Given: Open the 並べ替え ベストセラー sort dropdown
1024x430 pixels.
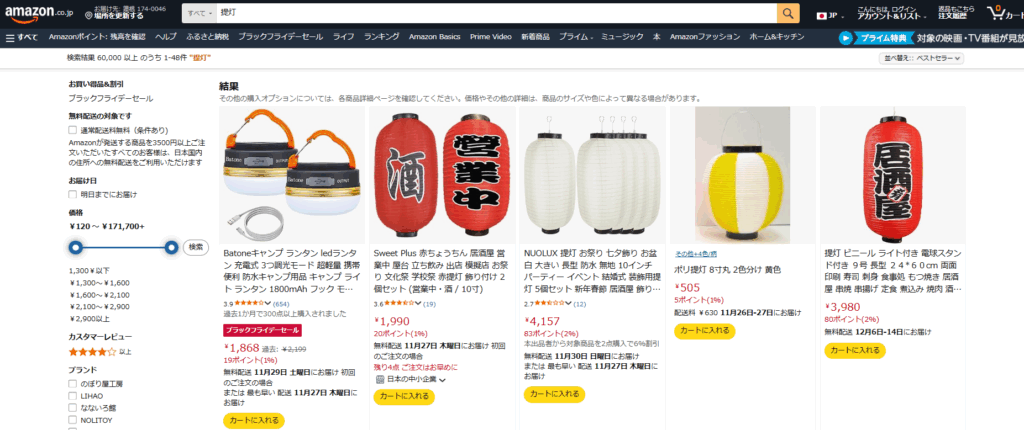Looking at the screenshot, I should tap(921, 58).
